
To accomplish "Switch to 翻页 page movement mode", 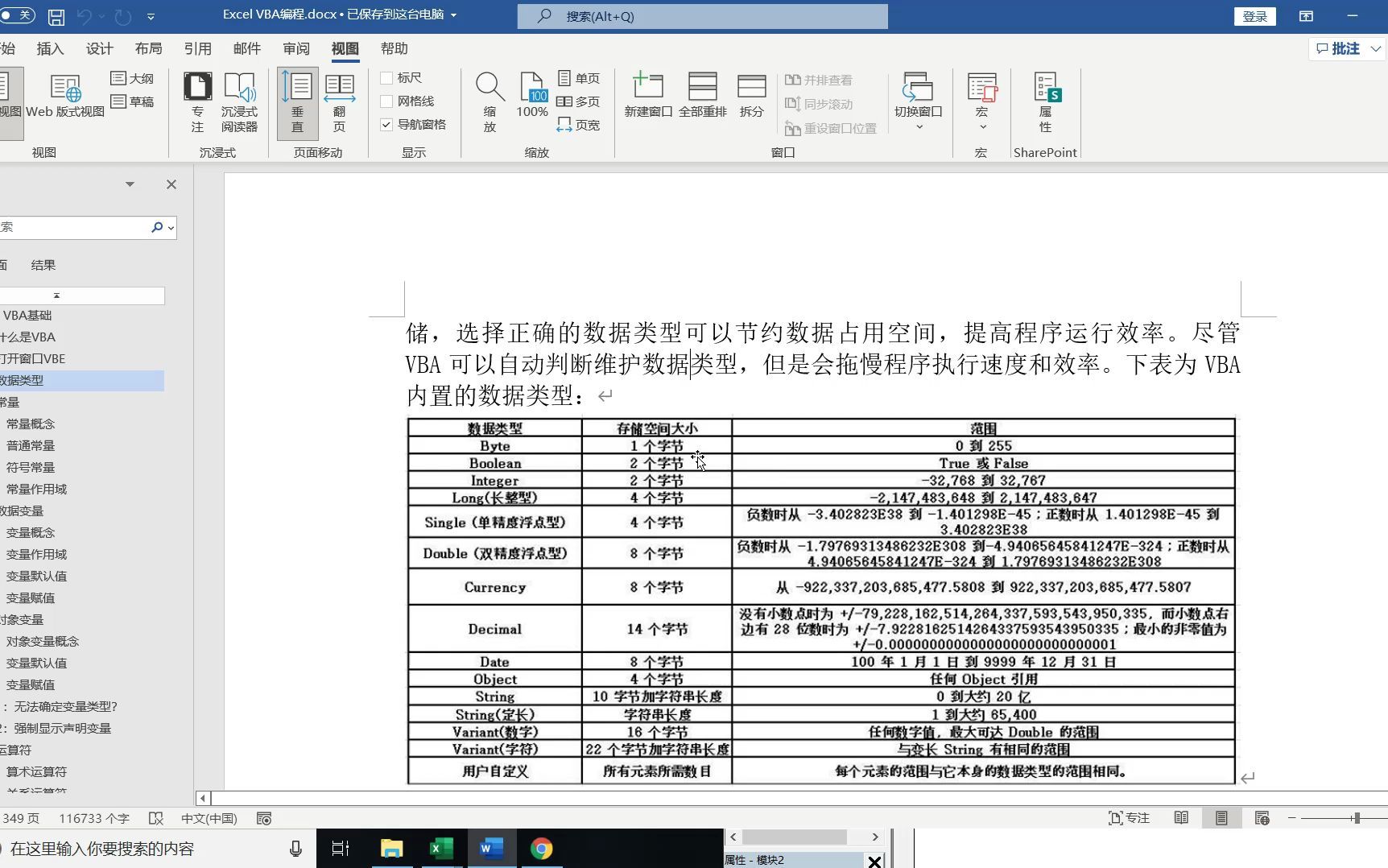I will click(x=339, y=101).
